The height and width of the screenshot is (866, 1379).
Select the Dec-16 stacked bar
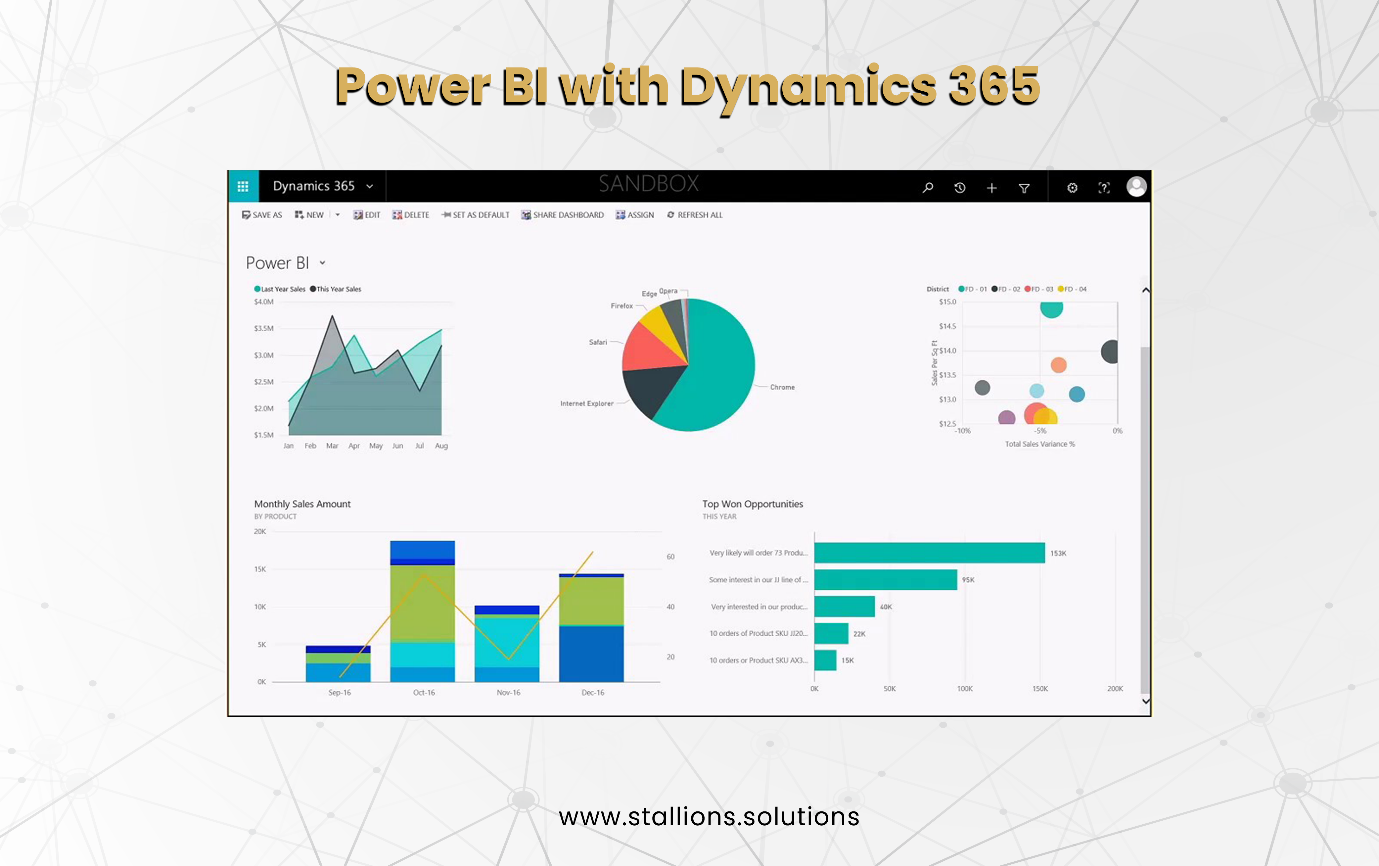click(x=591, y=628)
